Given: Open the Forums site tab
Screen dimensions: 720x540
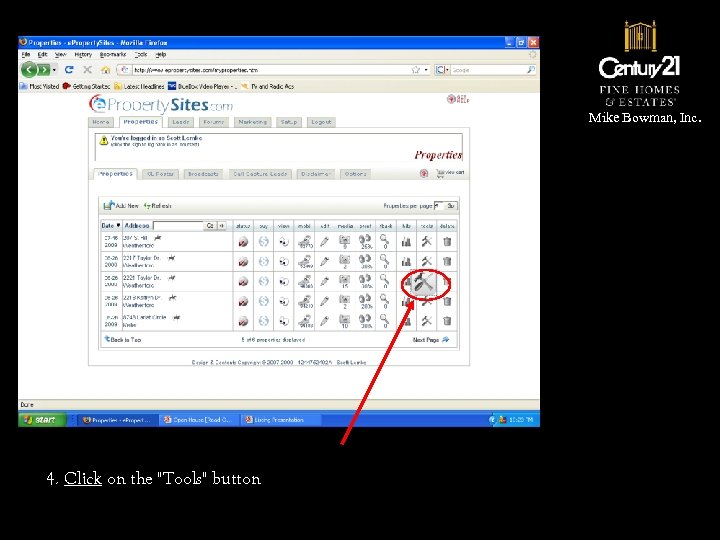Looking at the screenshot, I should (214, 122).
